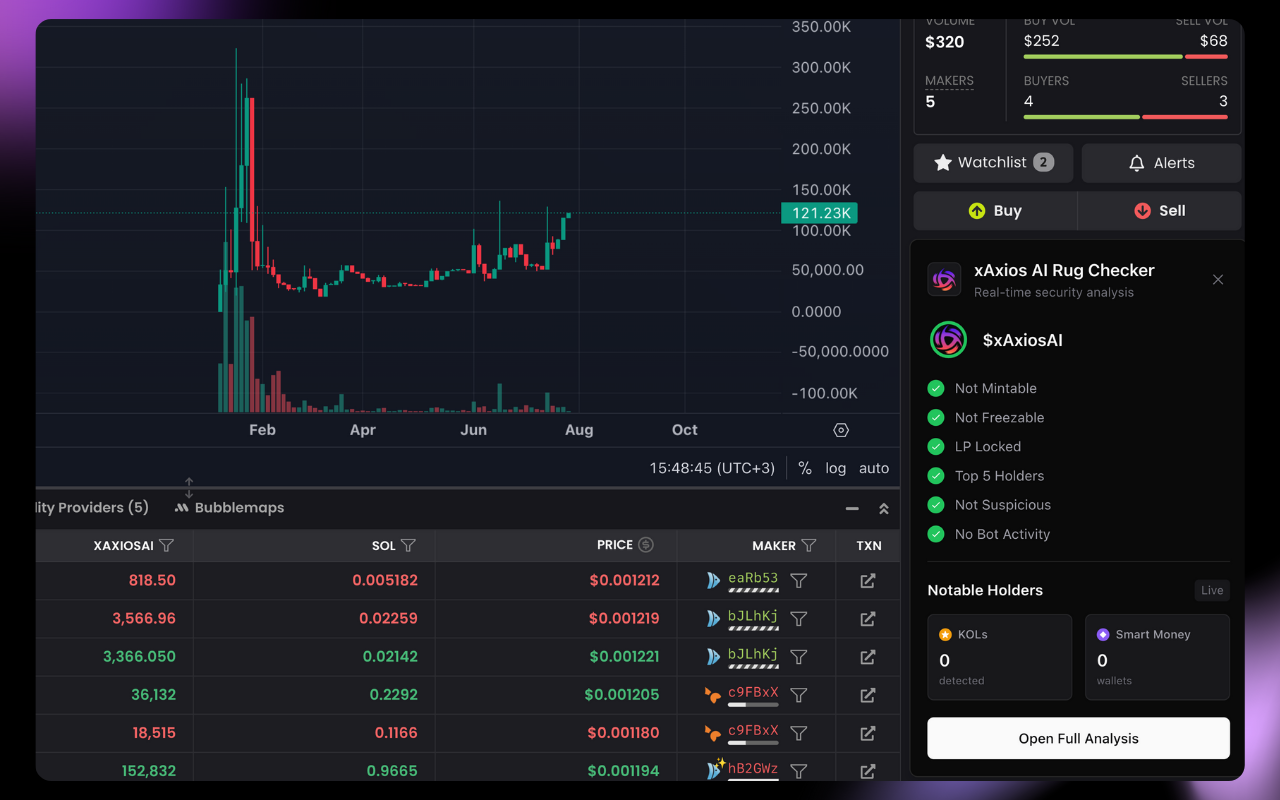Click the Not Mintable check item
1280x800 pixels.
coord(984,389)
